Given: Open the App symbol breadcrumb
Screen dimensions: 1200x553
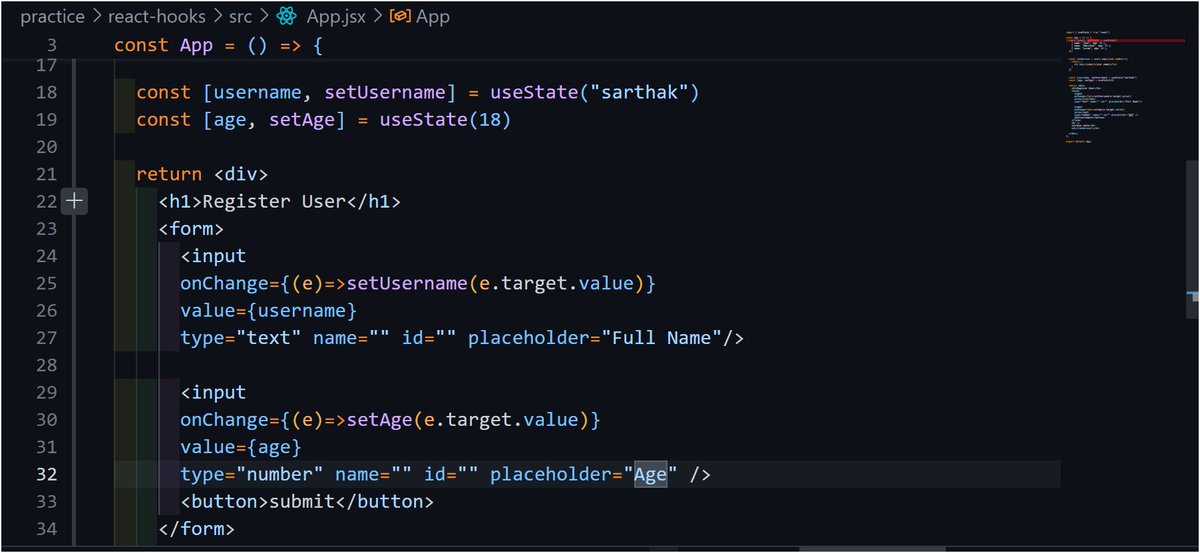Looking at the screenshot, I should click(433, 16).
